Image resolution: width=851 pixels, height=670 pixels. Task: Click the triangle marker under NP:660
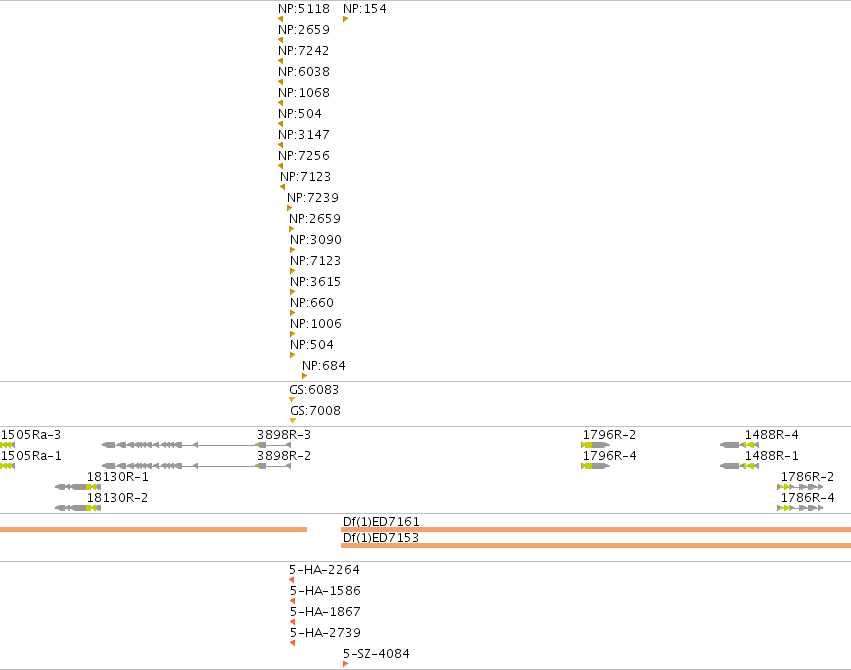click(x=293, y=313)
